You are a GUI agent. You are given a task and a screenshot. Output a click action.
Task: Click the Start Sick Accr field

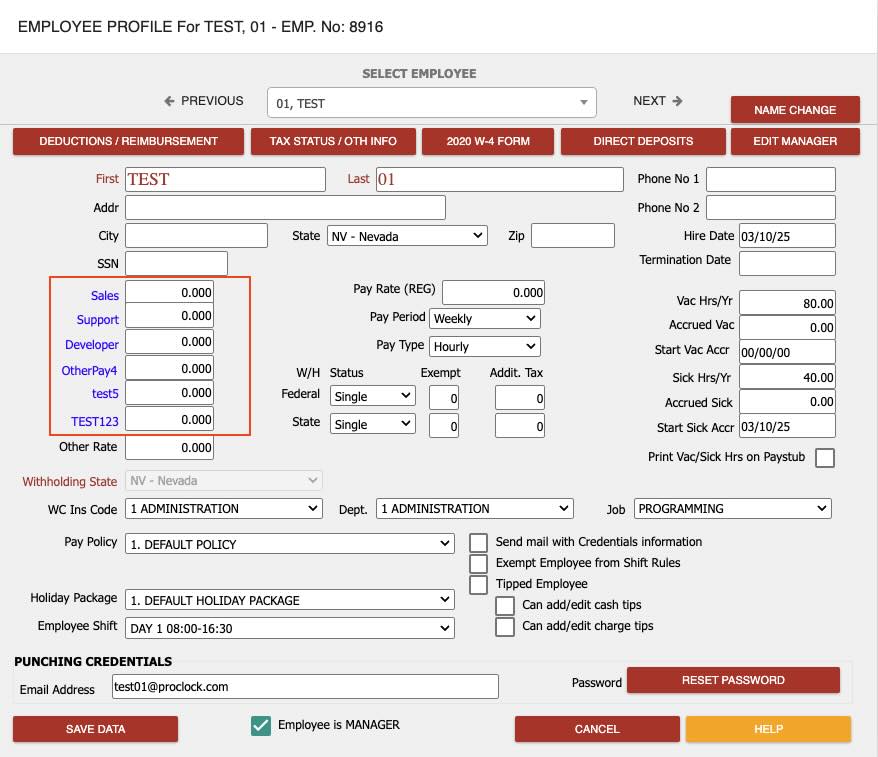[787, 426]
